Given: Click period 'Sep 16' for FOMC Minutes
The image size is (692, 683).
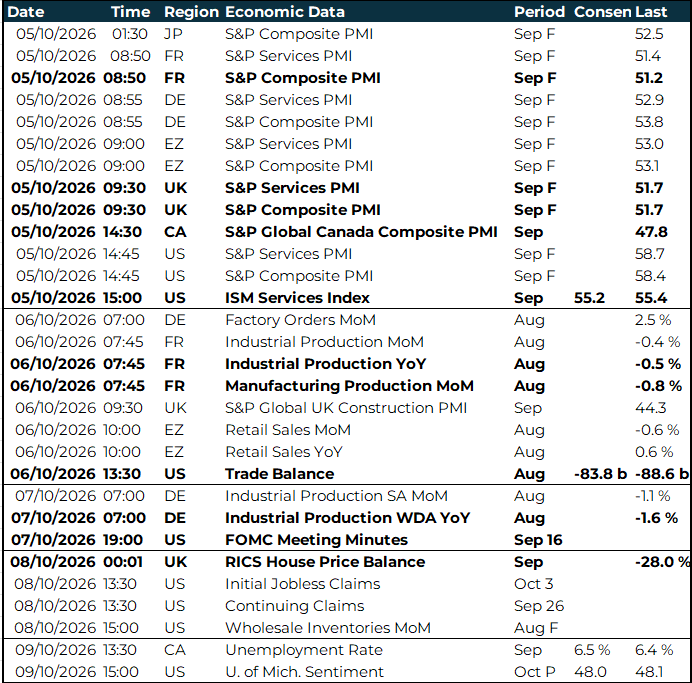Looking at the screenshot, I should (538, 540).
